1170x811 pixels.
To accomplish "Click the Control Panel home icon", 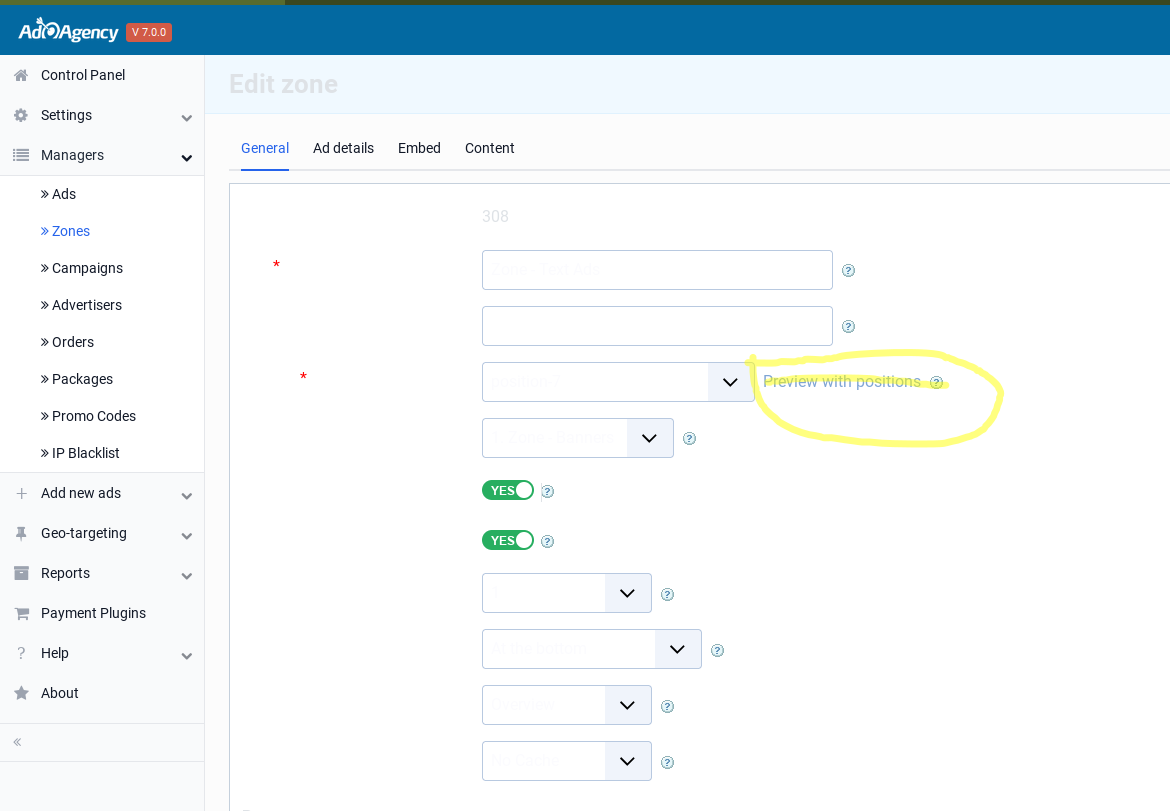I will click(21, 75).
